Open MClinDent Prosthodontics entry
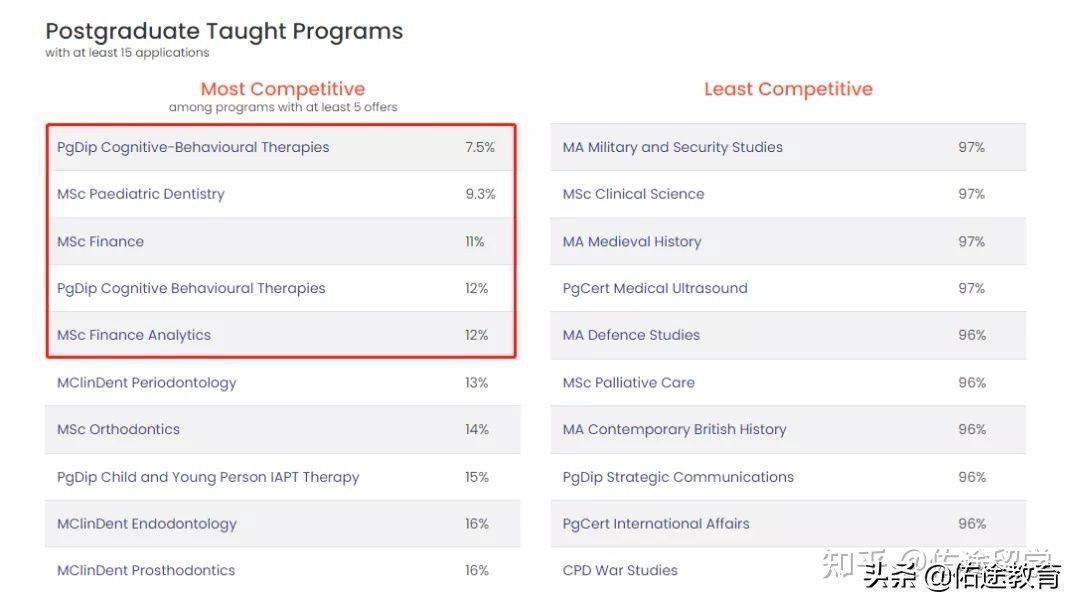1080x608 pixels. coord(146,571)
